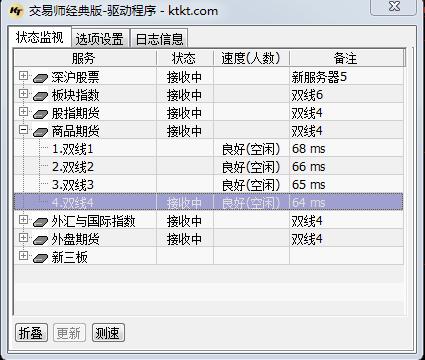The width and height of the screenshot is (425, 360).
Task: Click the 板块指数 service icon
Action: (x=41, y=96)
